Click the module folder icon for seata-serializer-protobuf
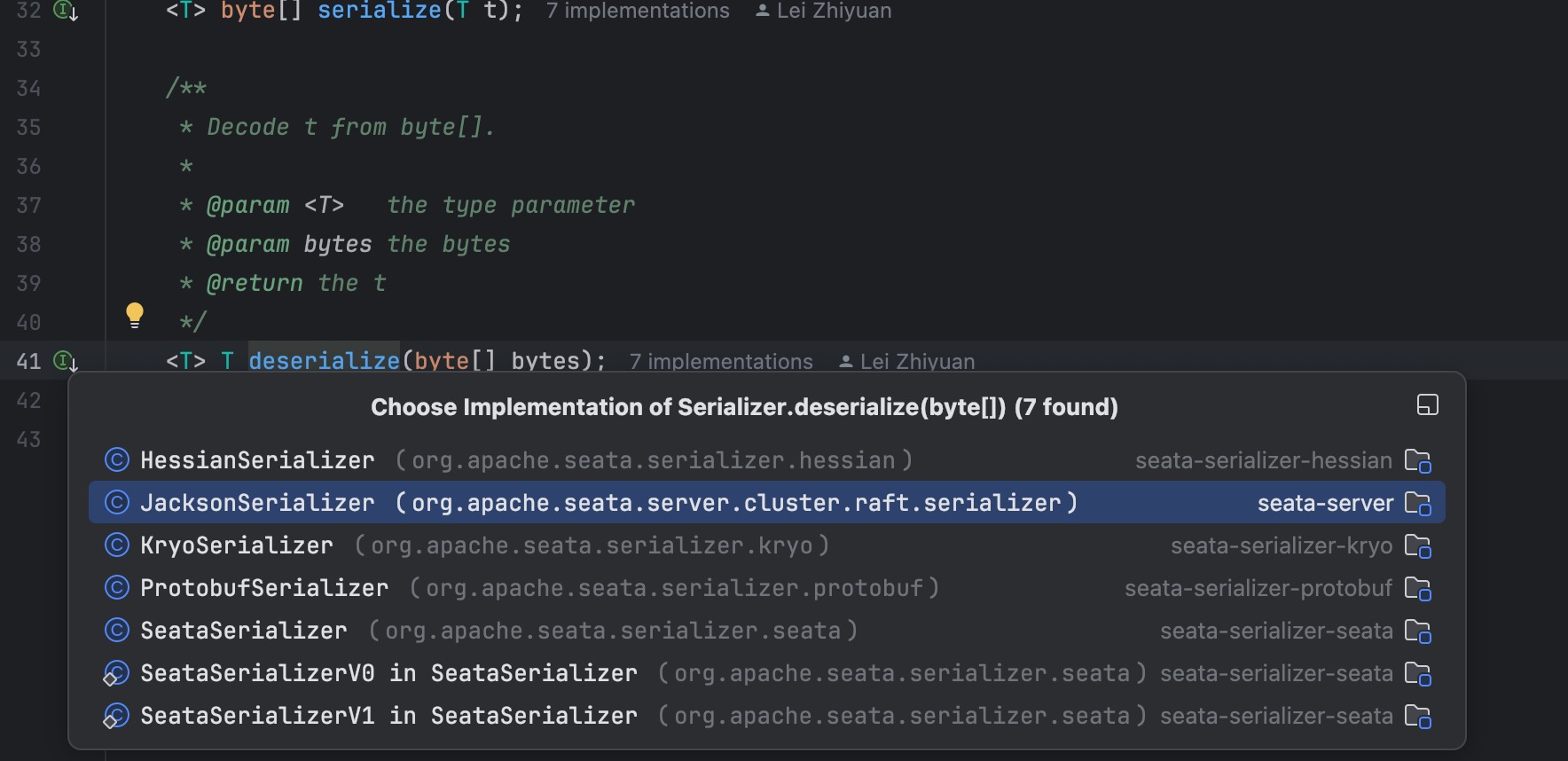The width and height of the screenshot is (1568, 761). coord(1418,589)
